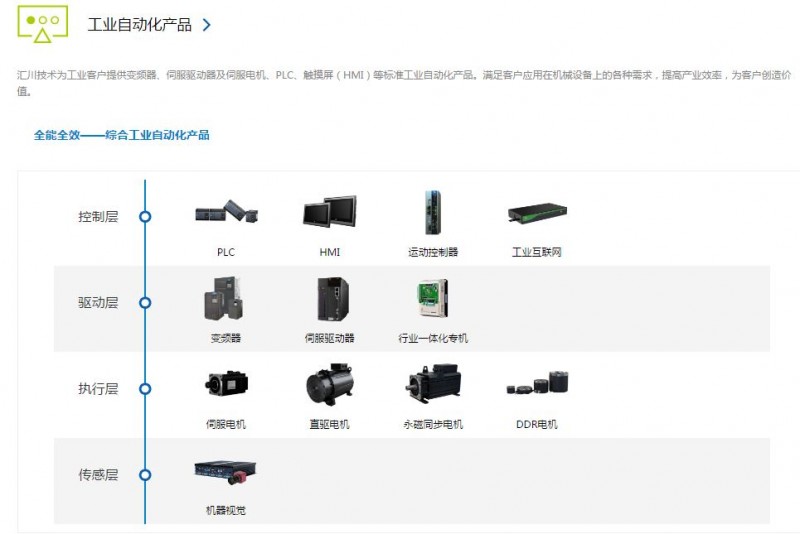Open the HMI touchscreen product image
Viewport: 800px width, 534px height.
coord(330,211)
